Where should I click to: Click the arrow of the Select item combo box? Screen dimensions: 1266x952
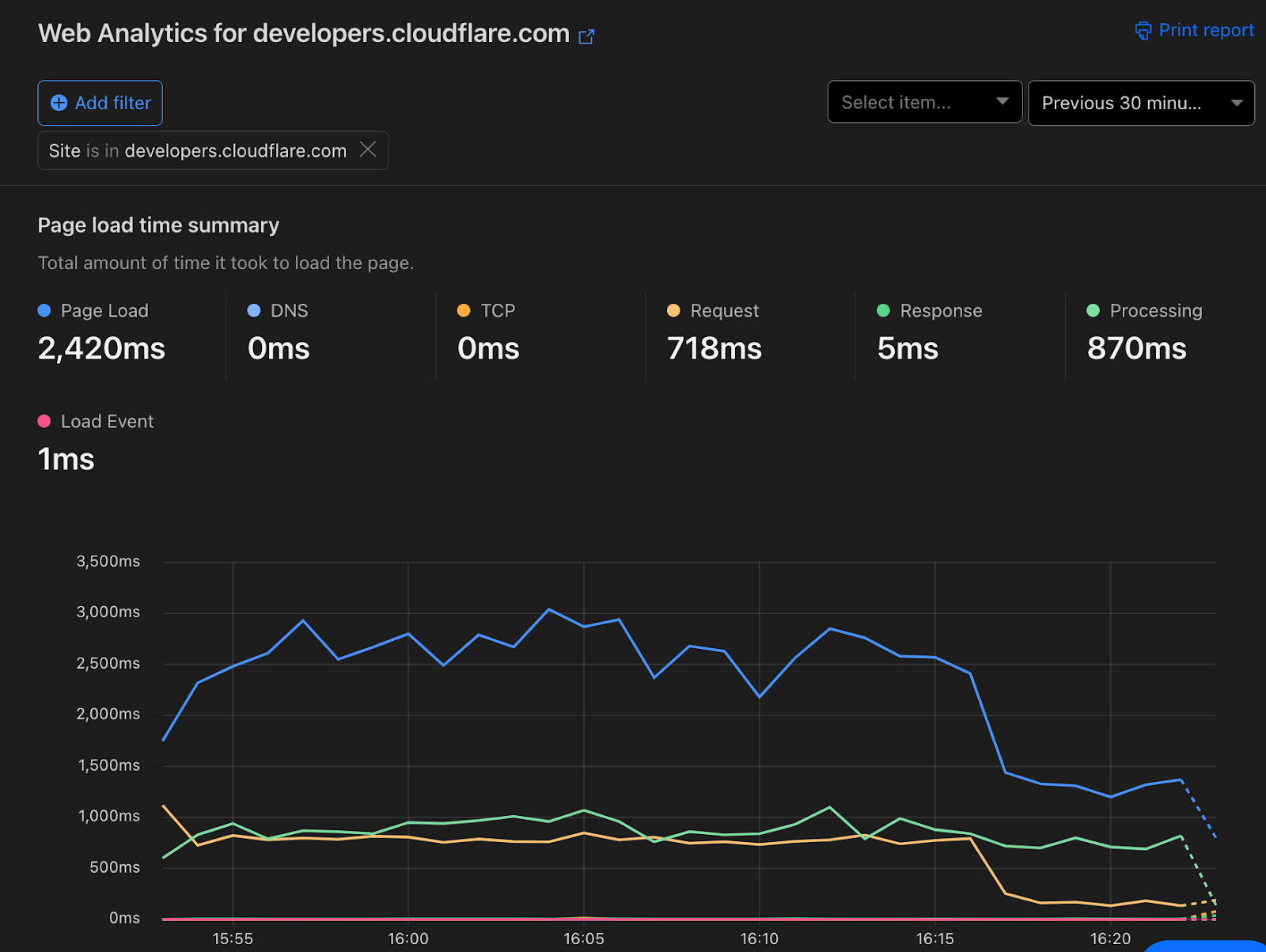point(1003,101)
